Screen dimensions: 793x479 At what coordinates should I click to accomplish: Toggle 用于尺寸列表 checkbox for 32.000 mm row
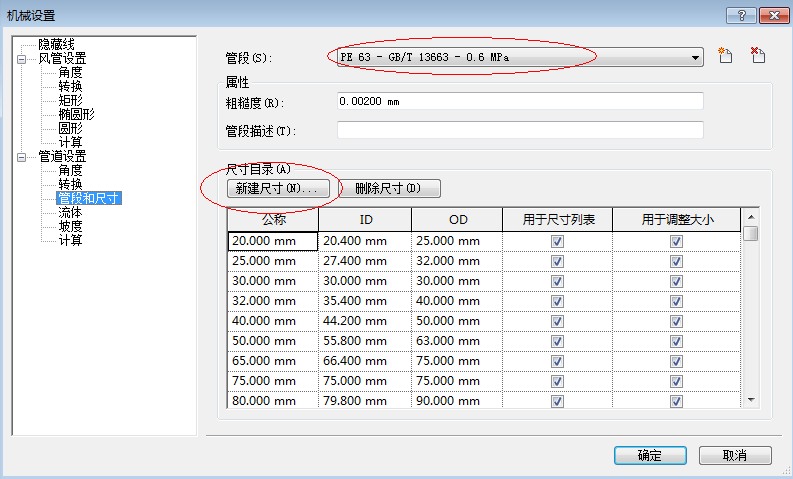coord(557,301)
